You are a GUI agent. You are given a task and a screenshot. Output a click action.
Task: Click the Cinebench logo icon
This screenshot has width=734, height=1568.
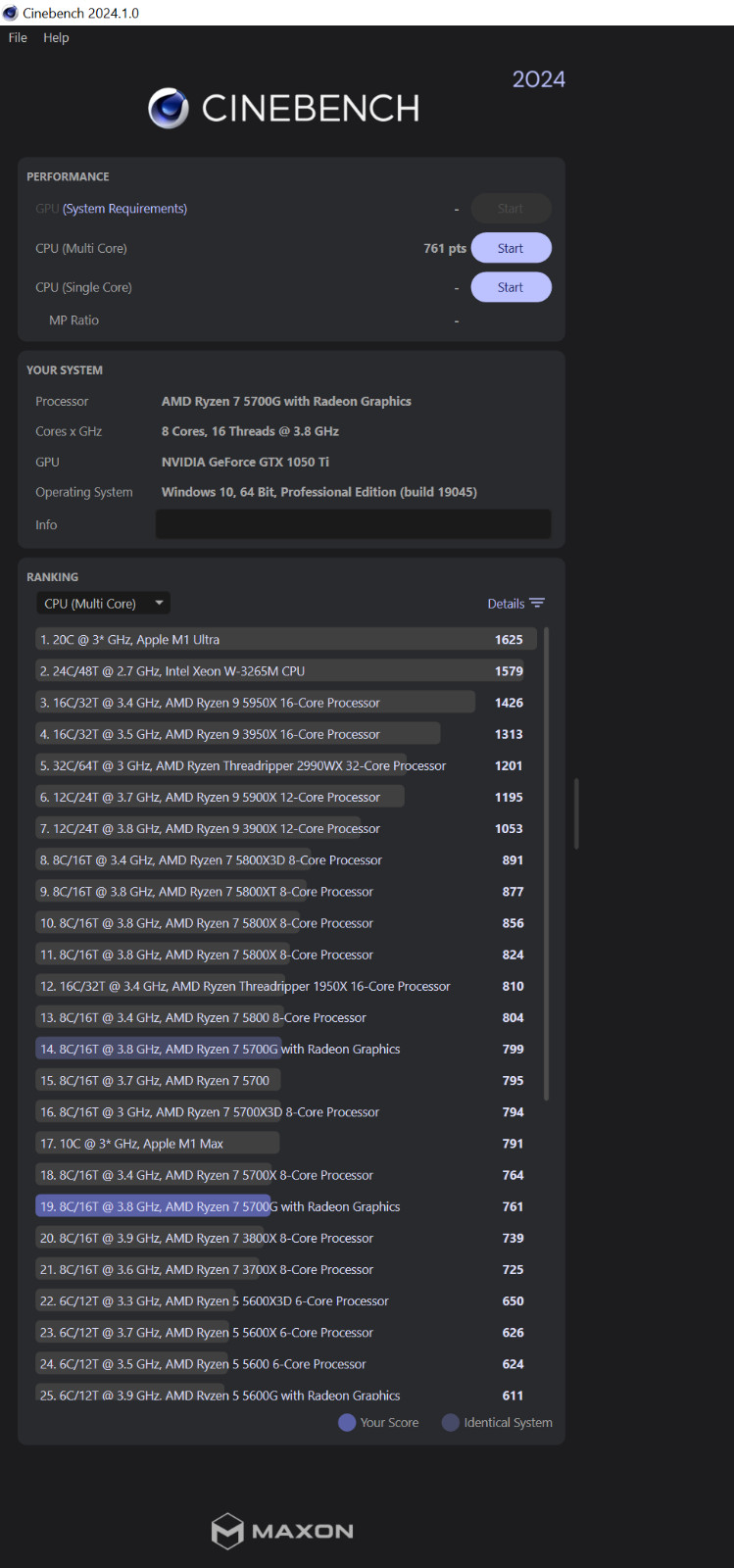coord(169,108)
